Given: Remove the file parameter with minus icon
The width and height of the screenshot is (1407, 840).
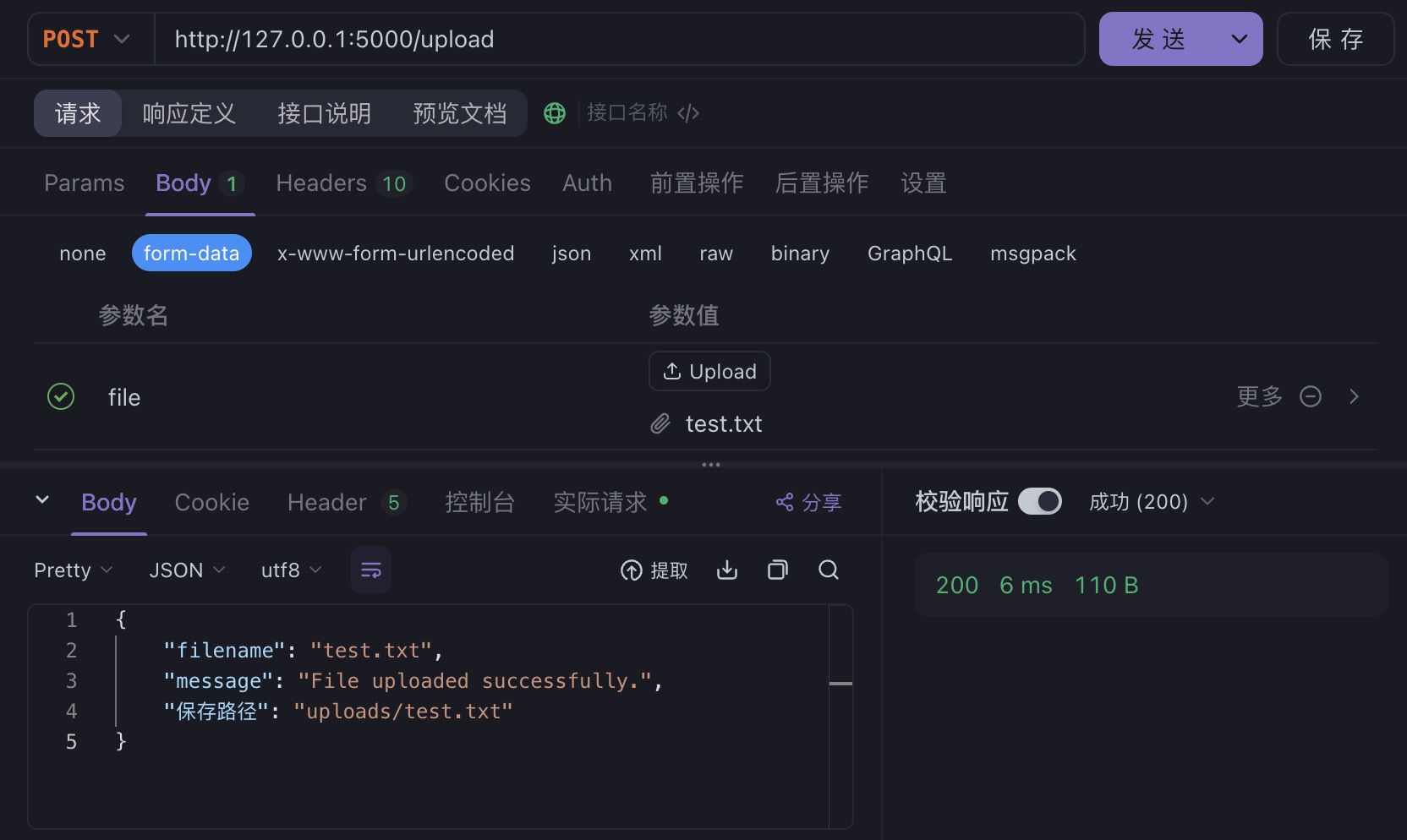Looking at the screenshot, I should coord(1311,396).
